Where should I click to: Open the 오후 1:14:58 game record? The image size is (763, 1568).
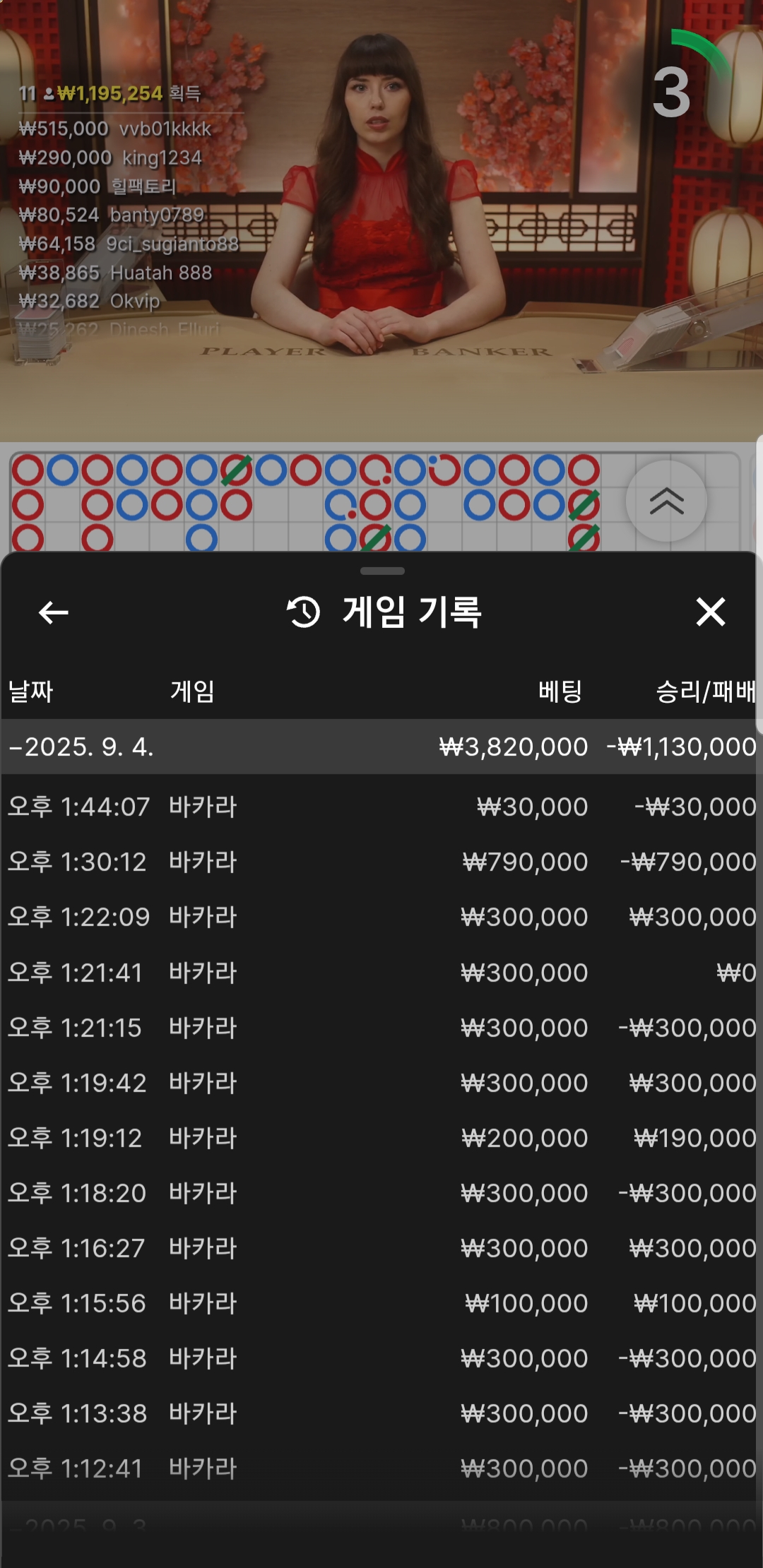381,1358
